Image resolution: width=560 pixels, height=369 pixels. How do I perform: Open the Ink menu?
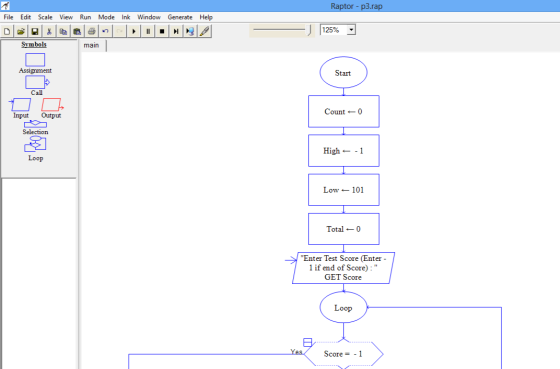(126, 17)
